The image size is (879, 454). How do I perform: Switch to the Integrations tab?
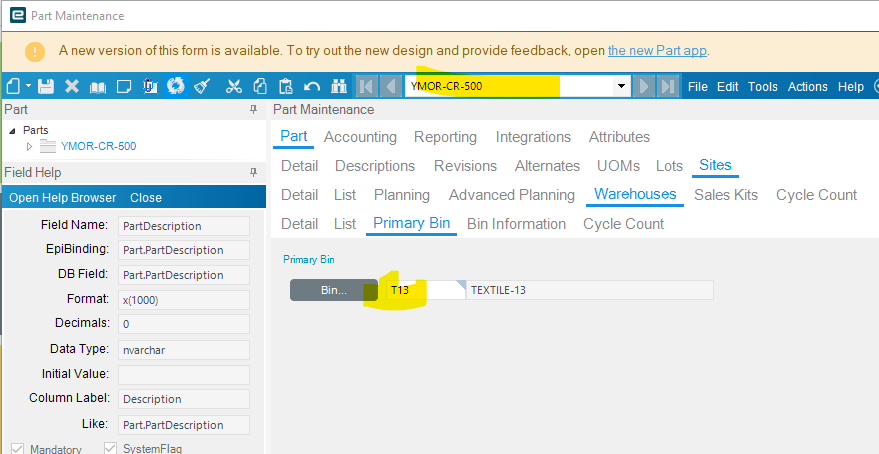533,137
